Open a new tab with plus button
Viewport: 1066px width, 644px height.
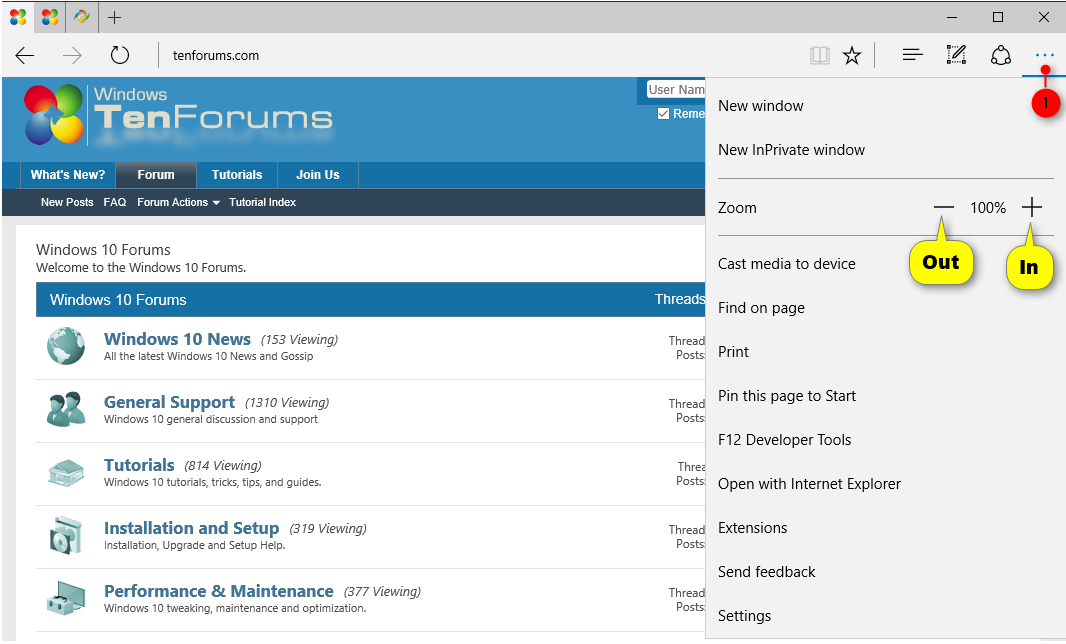pos(115,17)
